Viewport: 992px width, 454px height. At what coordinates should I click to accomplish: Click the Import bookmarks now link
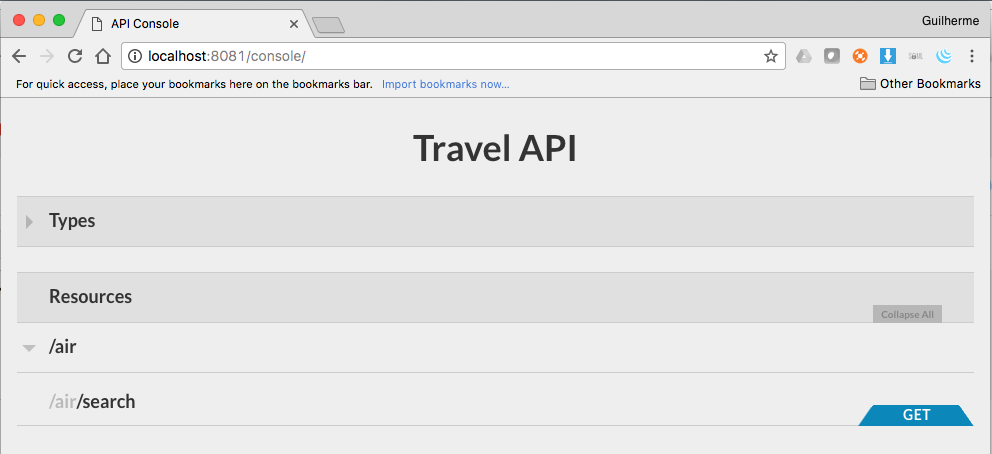(445, 84)
